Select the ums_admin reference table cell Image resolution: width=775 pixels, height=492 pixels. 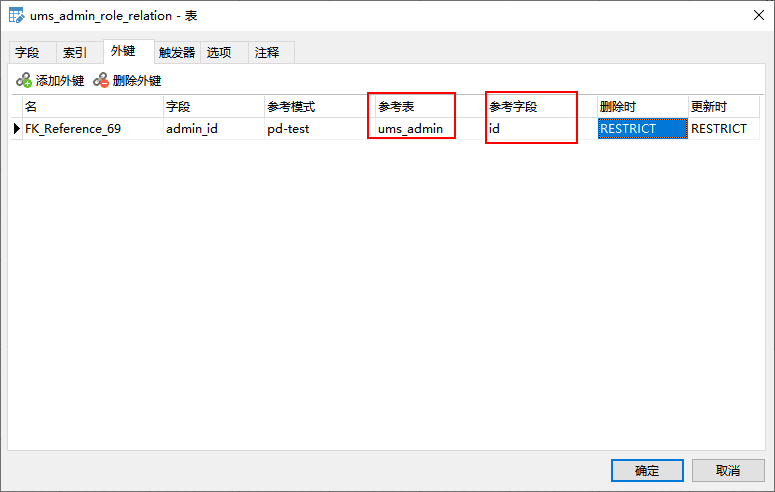(x=431, y=129)
